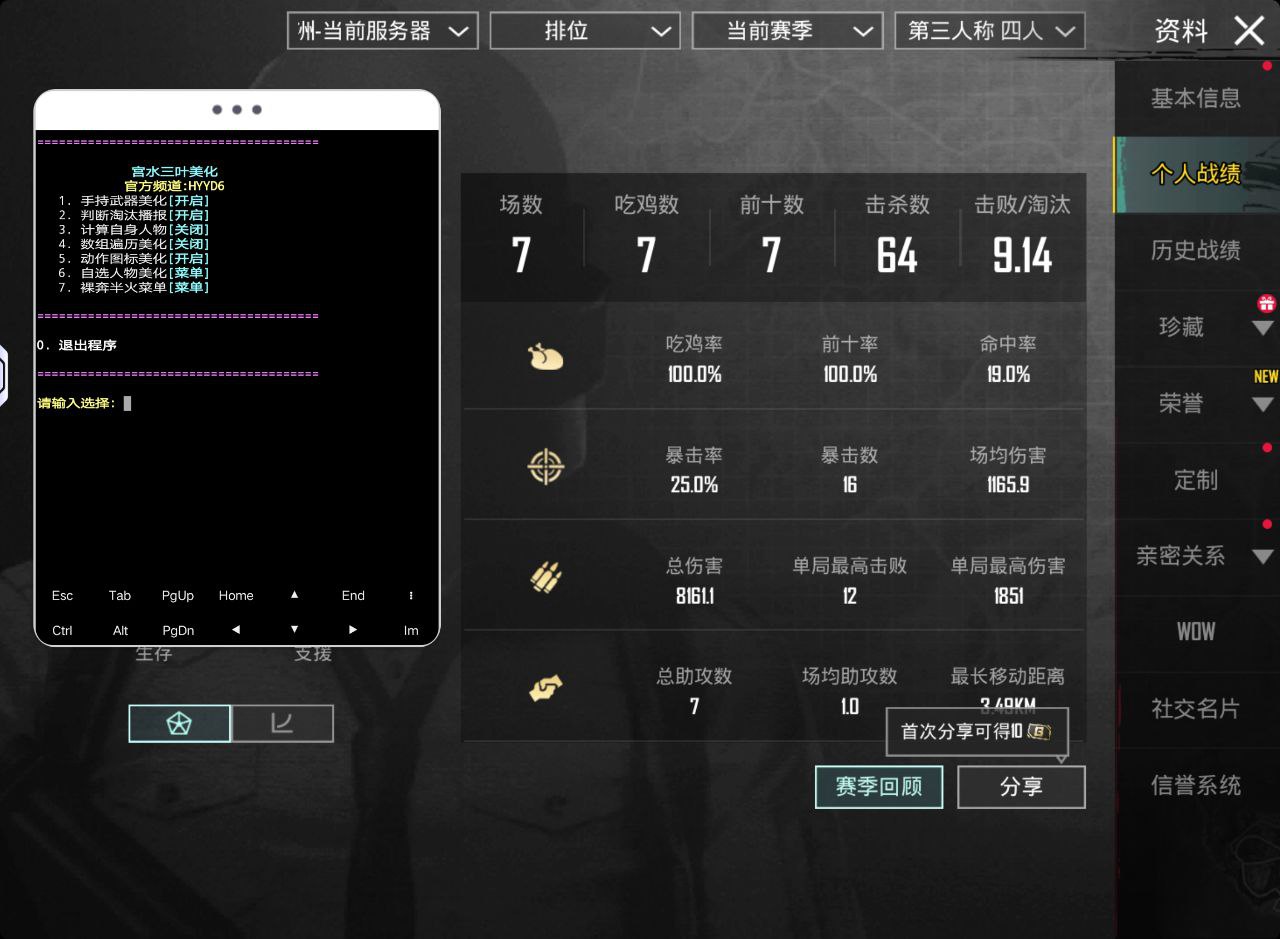
Task: Click the assist hands icon near 总助攻数
Action: 545,687
